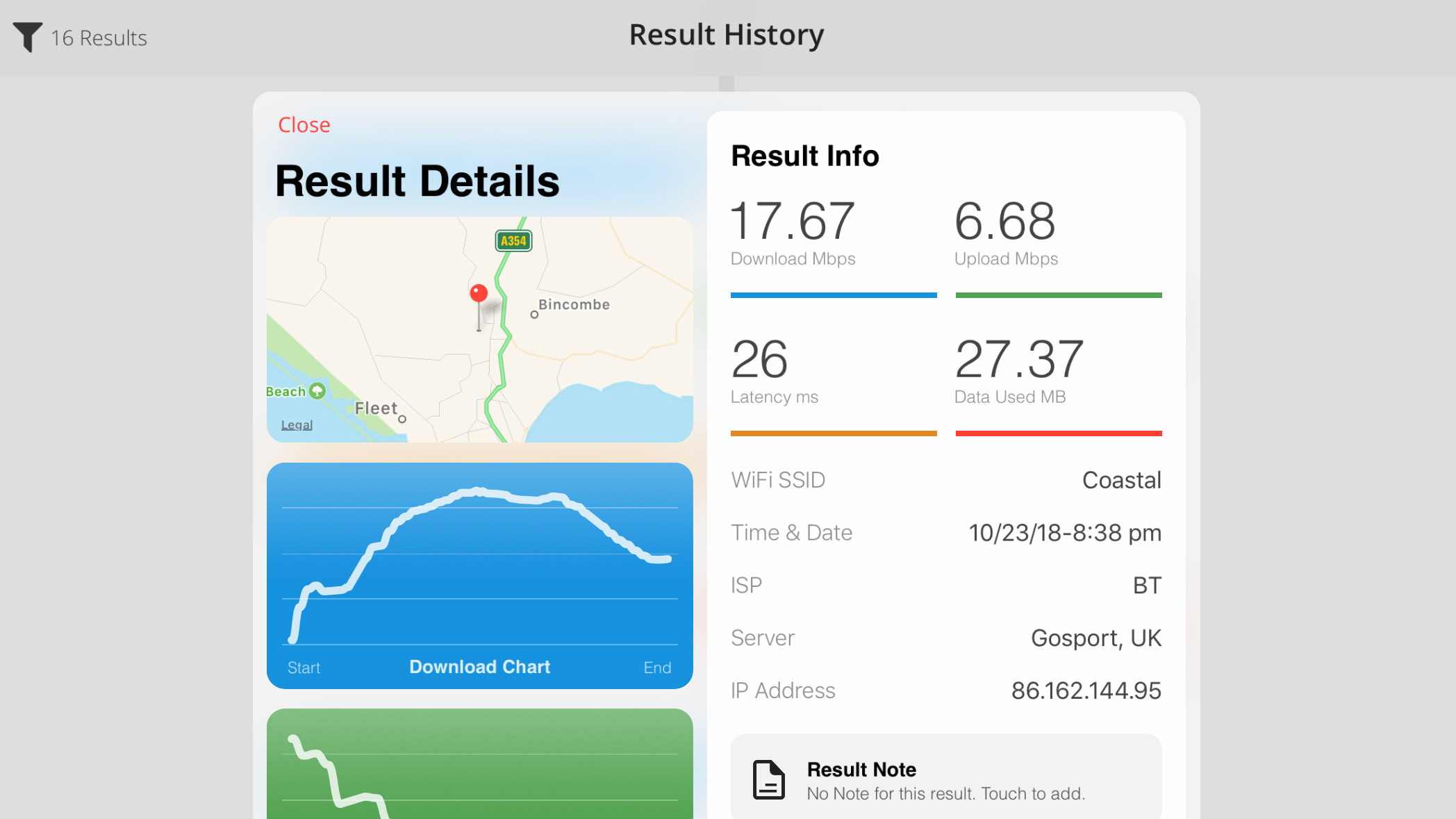Select the Server location Gosport UK

(1096, 638)
